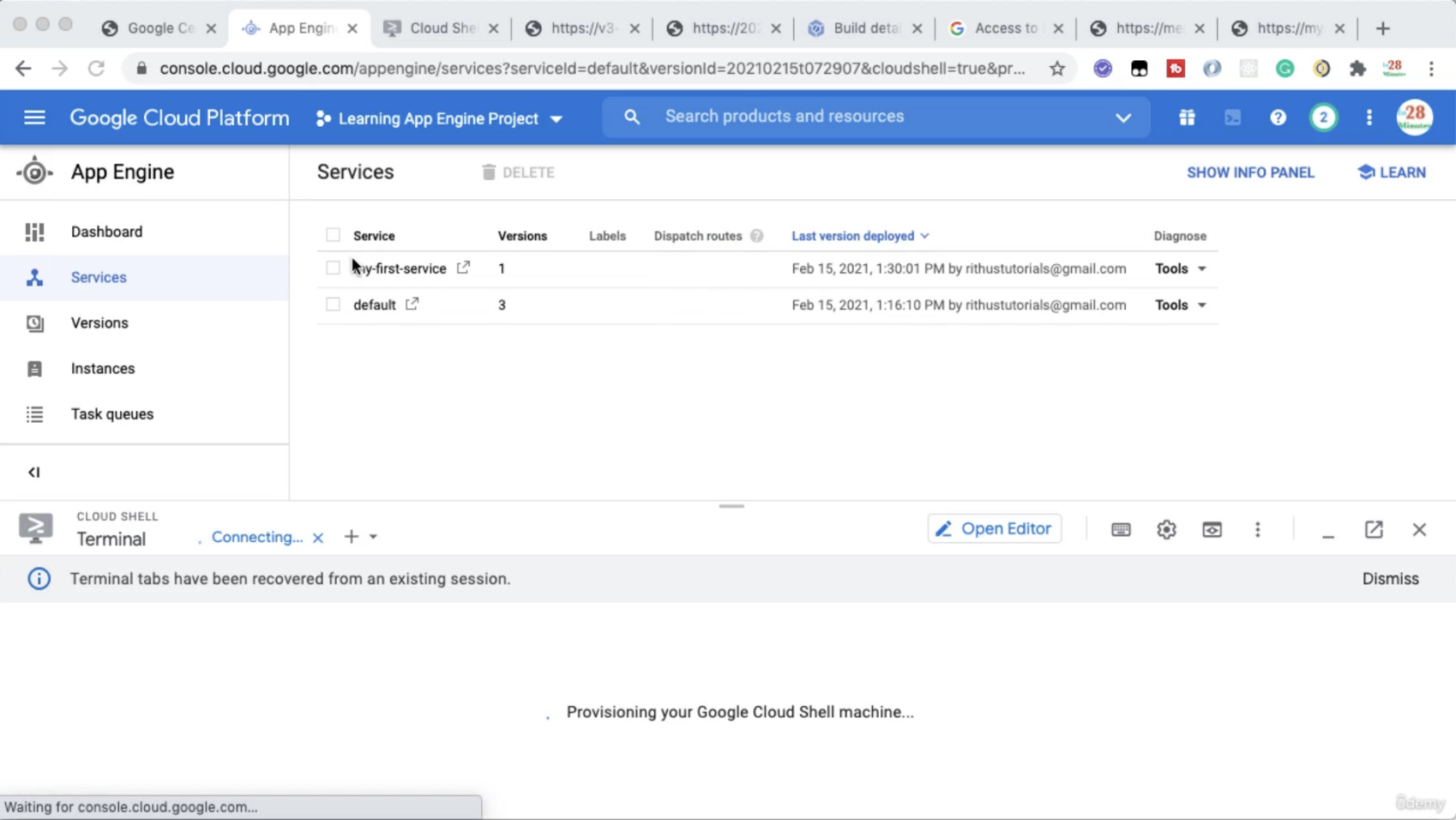The width and height of the screenshot is (1456, 820).
Task: Activate Cloud Shell icon in header
Action: [x=1232, y=118]
